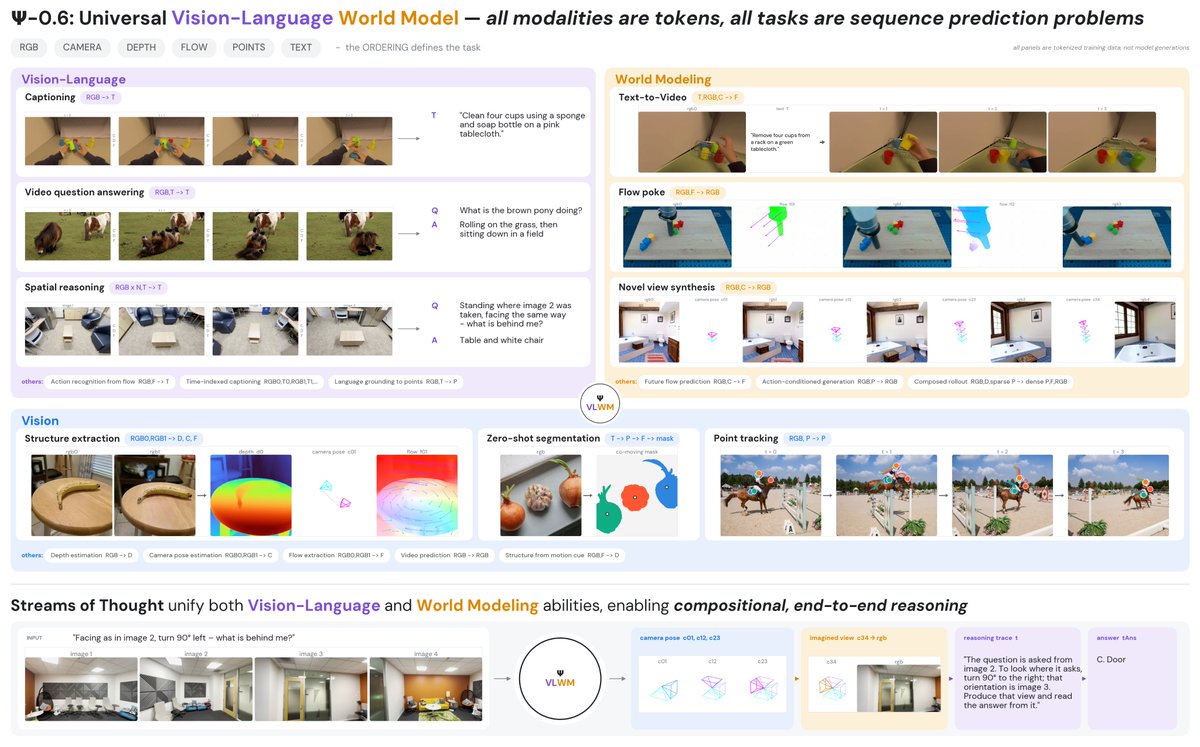This screenshot has width=1200, height=747.
Task: Click image 3 in the Streams of Thought input
Action: 311,689
